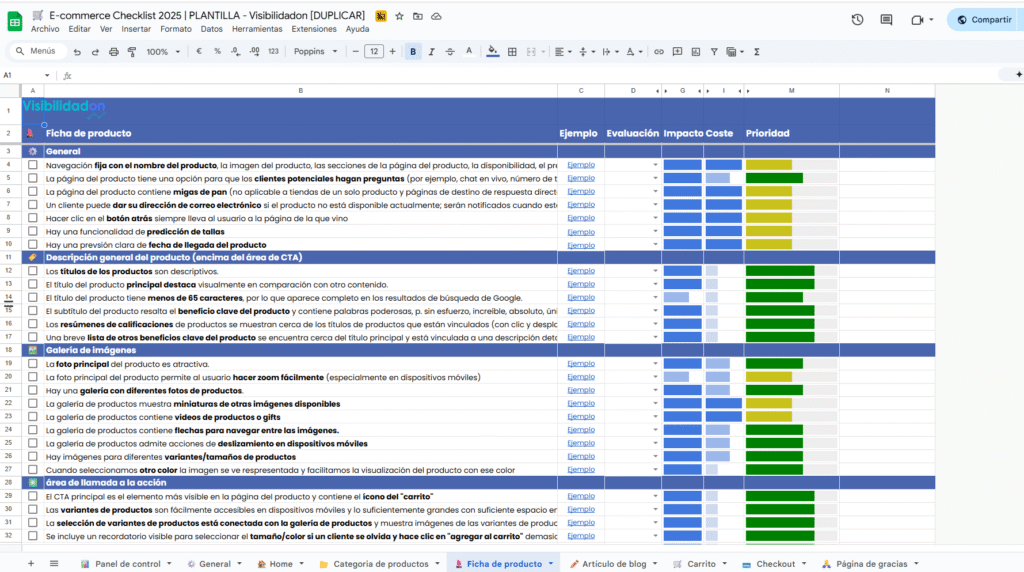Select the paint format tool

click(x=132, y=51)
